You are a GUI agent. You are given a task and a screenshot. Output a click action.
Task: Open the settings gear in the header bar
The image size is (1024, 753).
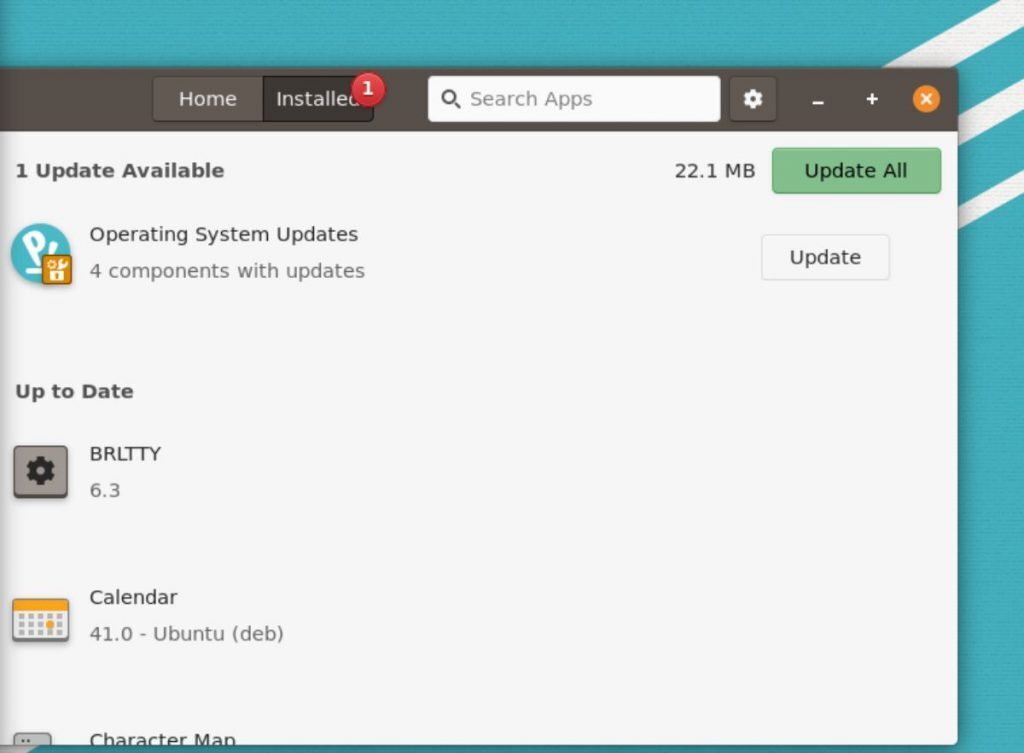pyautogui.click(x=753, y=98)
